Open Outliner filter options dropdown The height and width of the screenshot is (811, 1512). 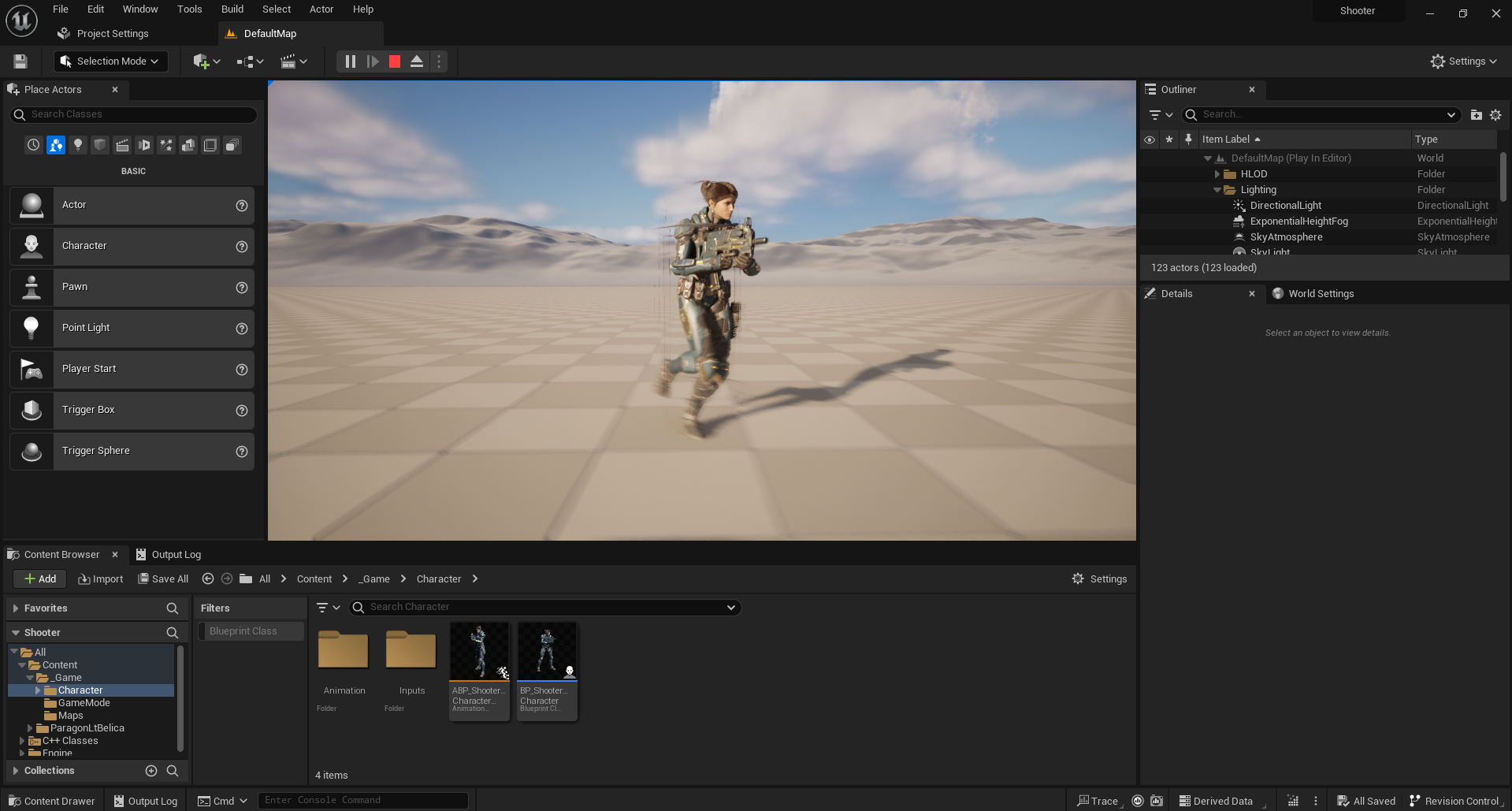[x=1161, y=115]
